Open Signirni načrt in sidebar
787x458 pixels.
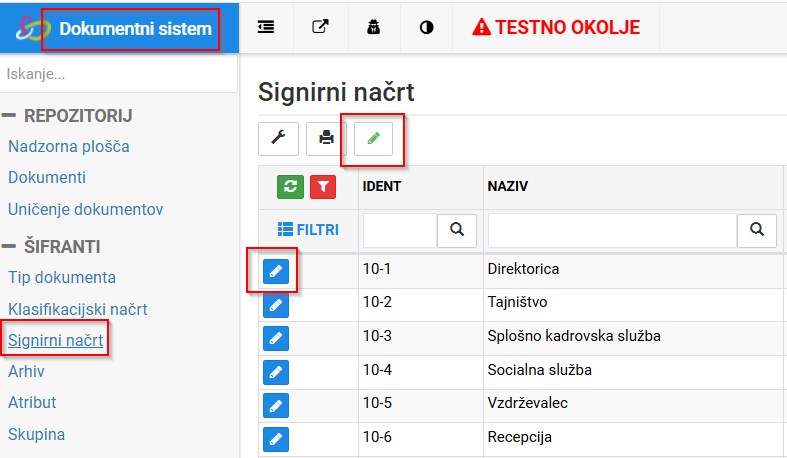pyautogui.click(x=55, y=341)
